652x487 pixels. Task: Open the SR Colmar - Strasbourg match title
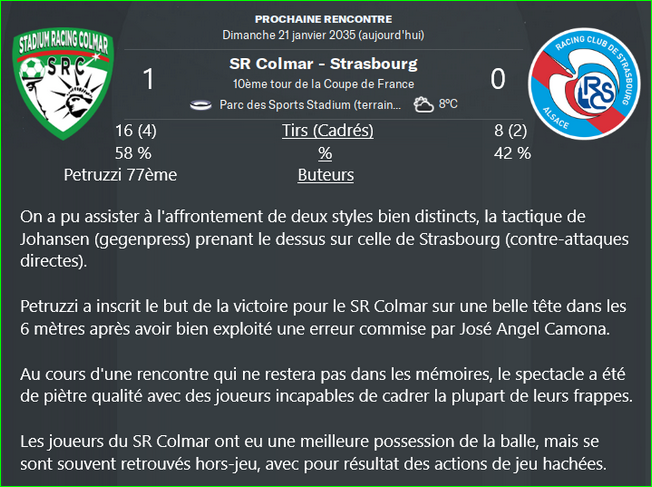pos(324,64)
